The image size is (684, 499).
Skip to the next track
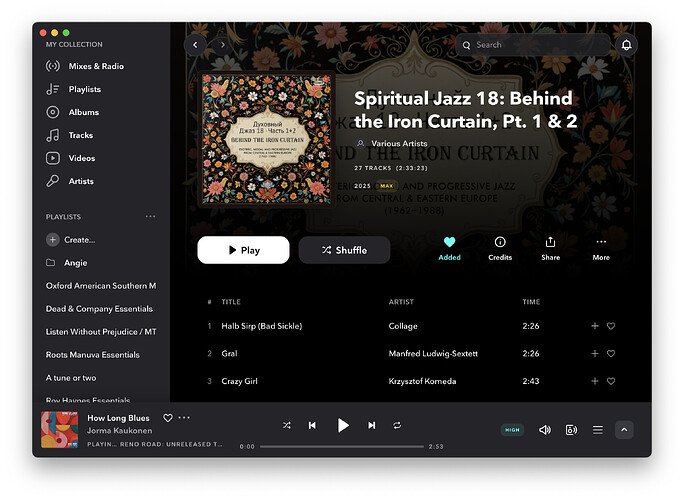[372, 425]
